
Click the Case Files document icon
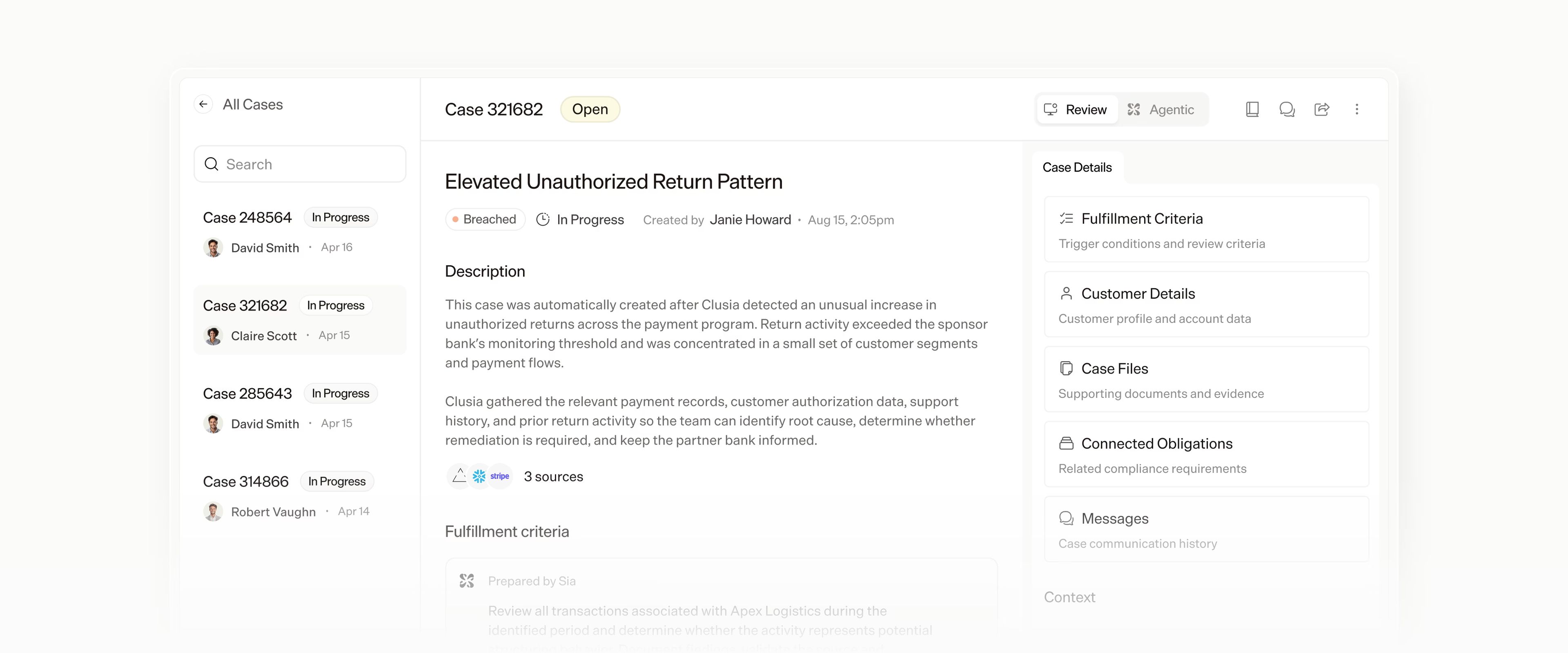(x=1066, y=368)
